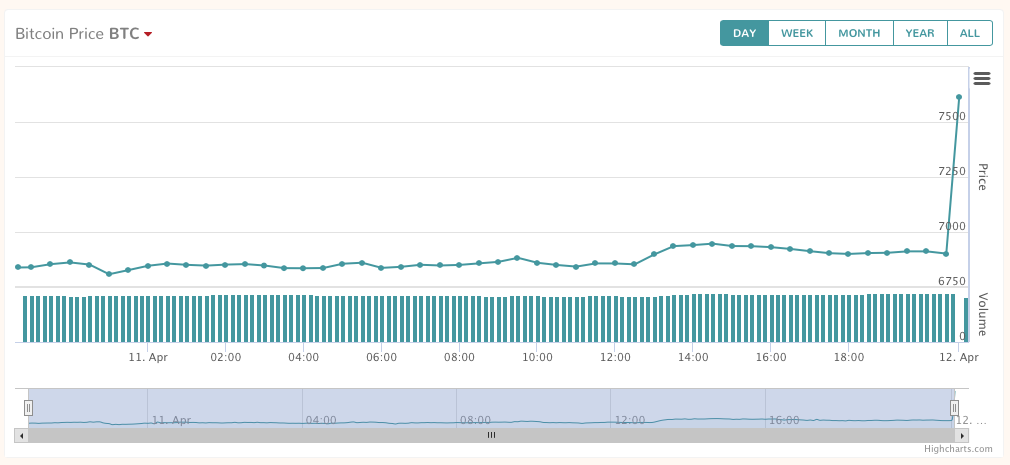
Task: Show the YEAR price range
Action: (920, 33)
